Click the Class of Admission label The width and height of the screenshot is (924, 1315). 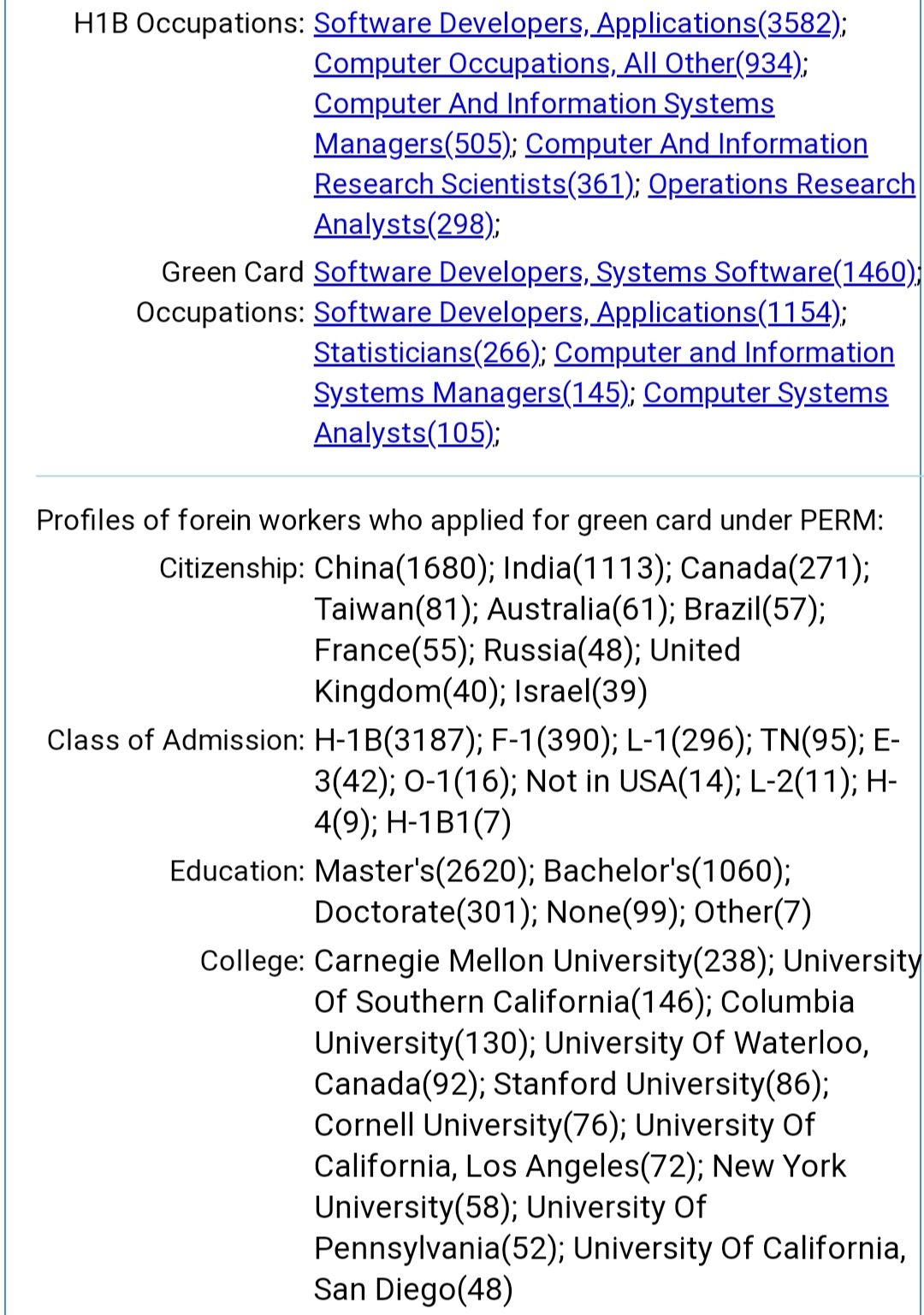click(x=175, y=740)
